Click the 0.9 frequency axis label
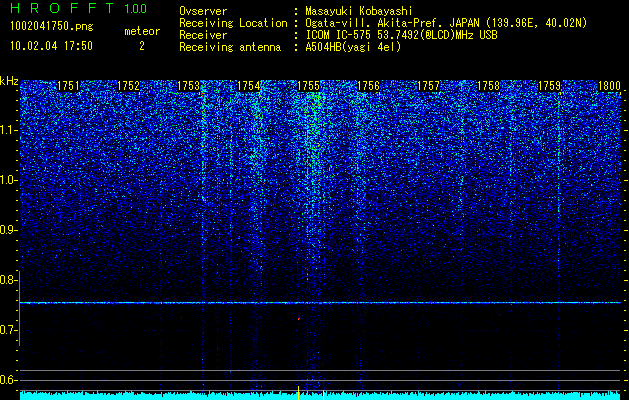 (x=8, y=230)
